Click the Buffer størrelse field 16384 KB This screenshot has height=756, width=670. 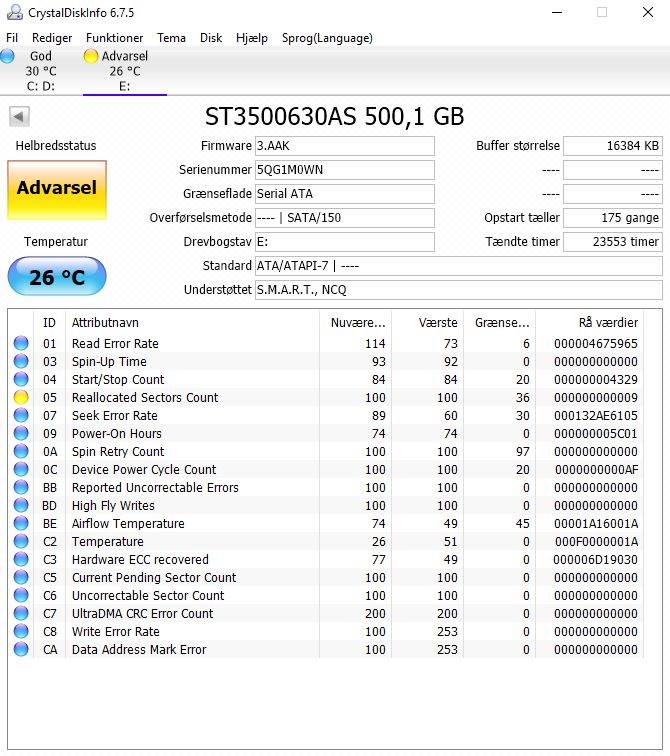(x=613, y=146)
